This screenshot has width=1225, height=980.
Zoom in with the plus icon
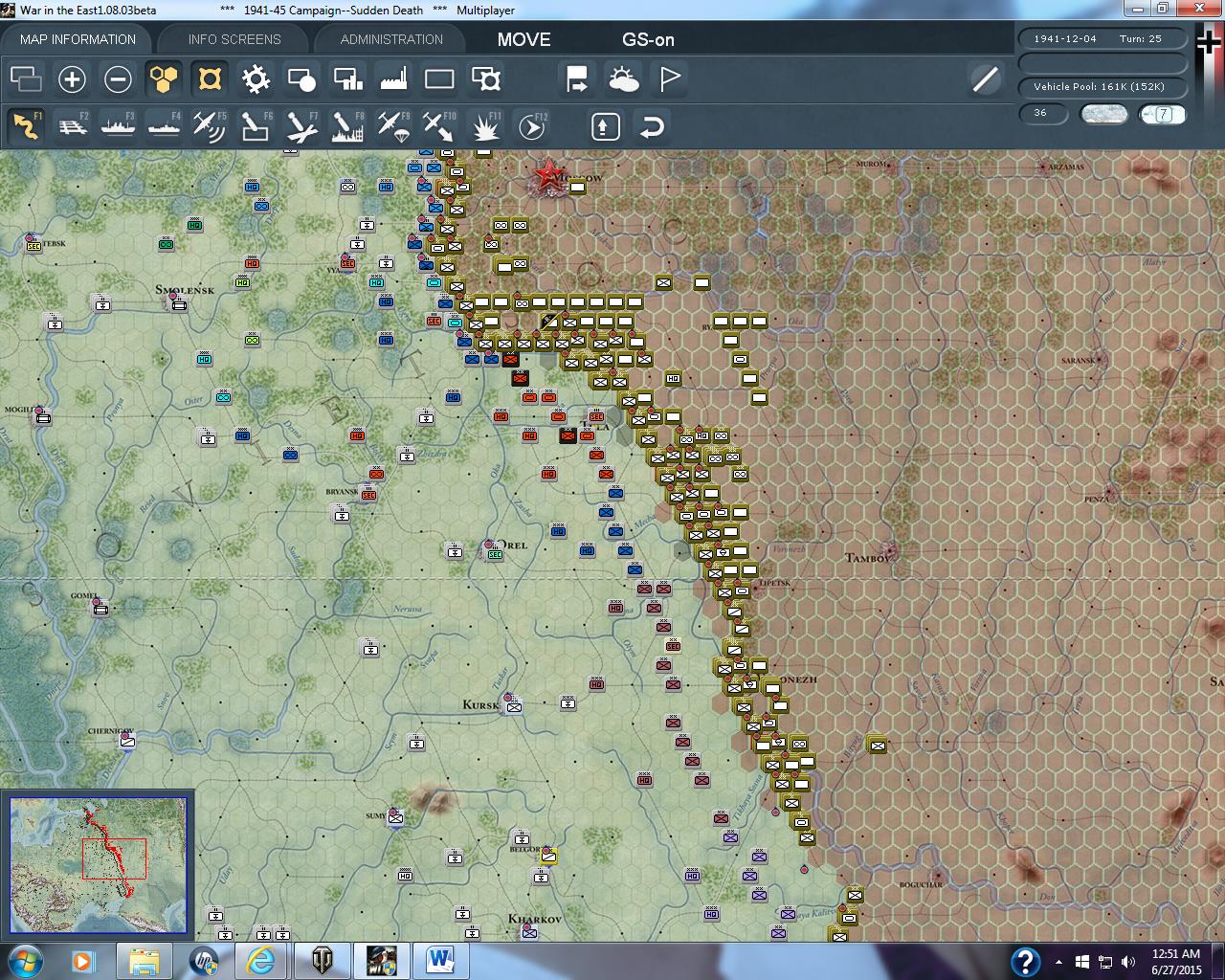(x=72, y=79)
